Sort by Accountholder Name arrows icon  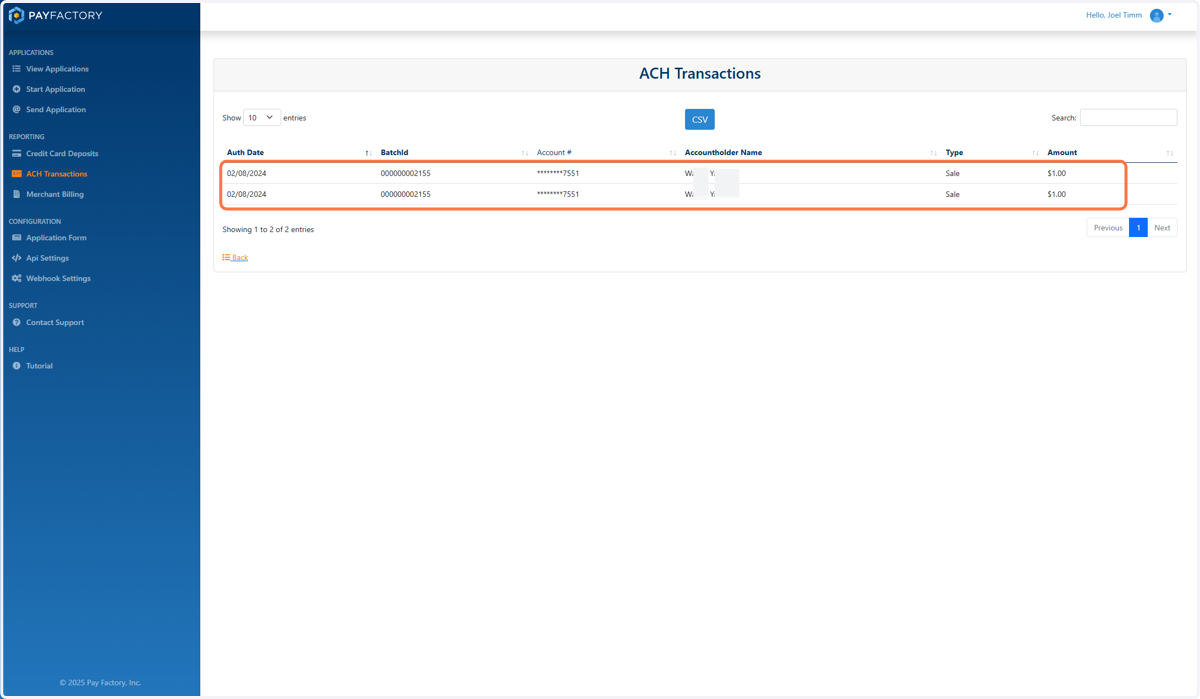[x=933, y=153]
